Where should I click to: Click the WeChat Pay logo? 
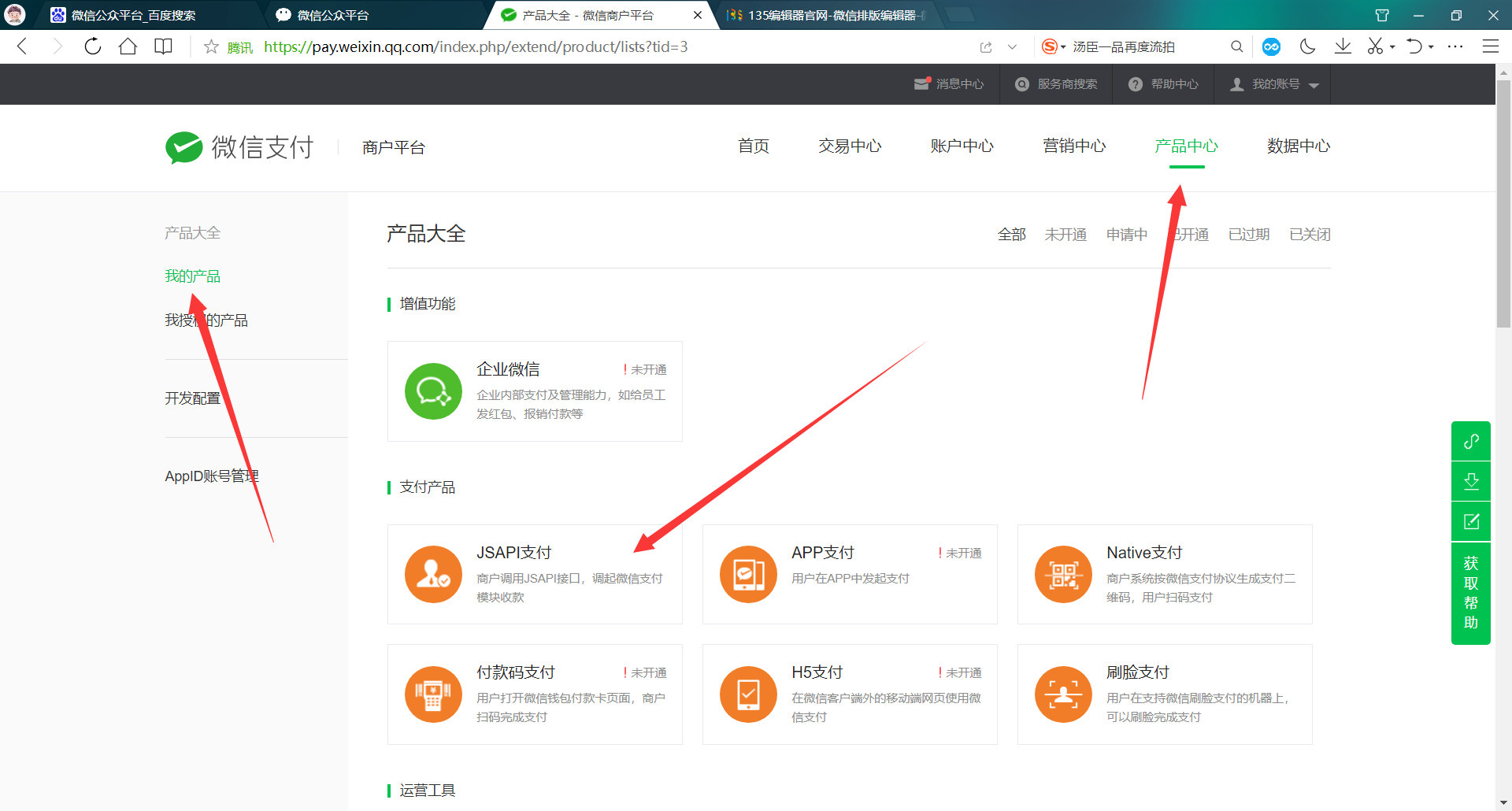click(x=239, y=147)
